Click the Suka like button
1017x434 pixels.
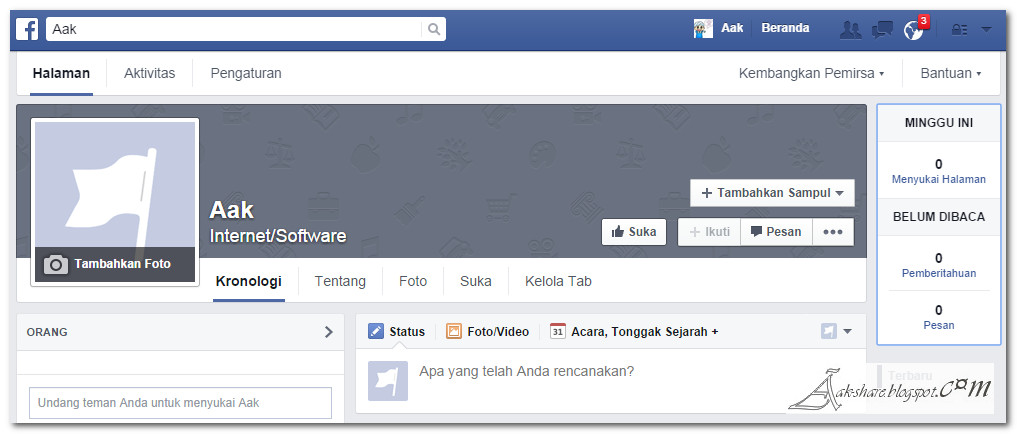tap(634, 232)
